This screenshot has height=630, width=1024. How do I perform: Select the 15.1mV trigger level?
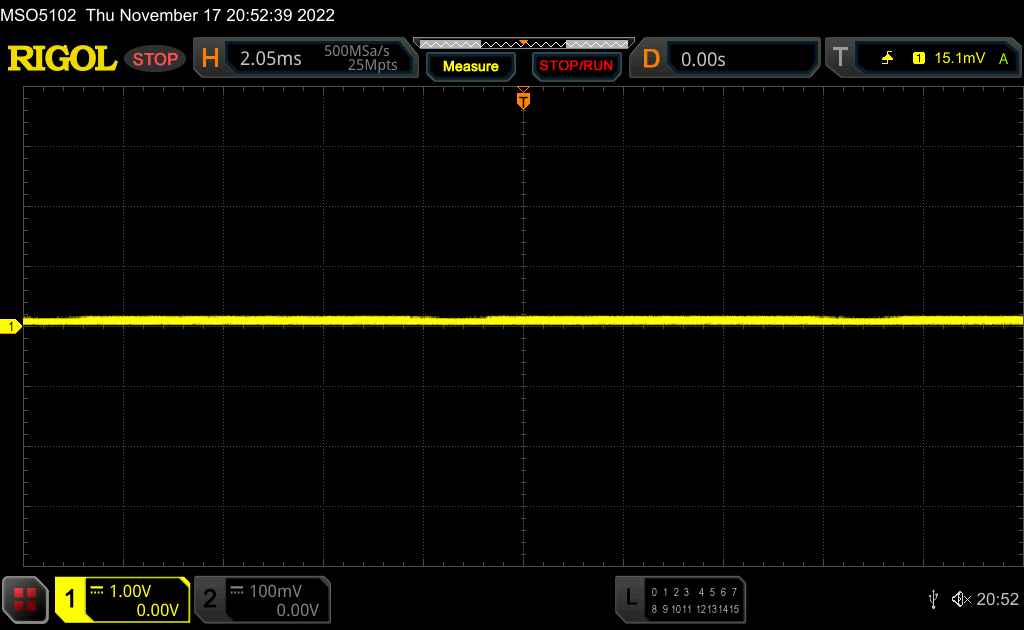click(959, 58)
